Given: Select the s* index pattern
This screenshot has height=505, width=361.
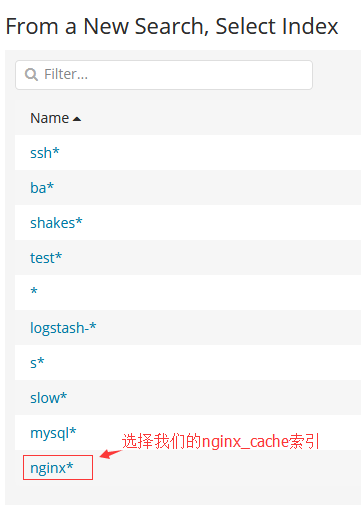Looking at the screenshot, I should (37, 363).
